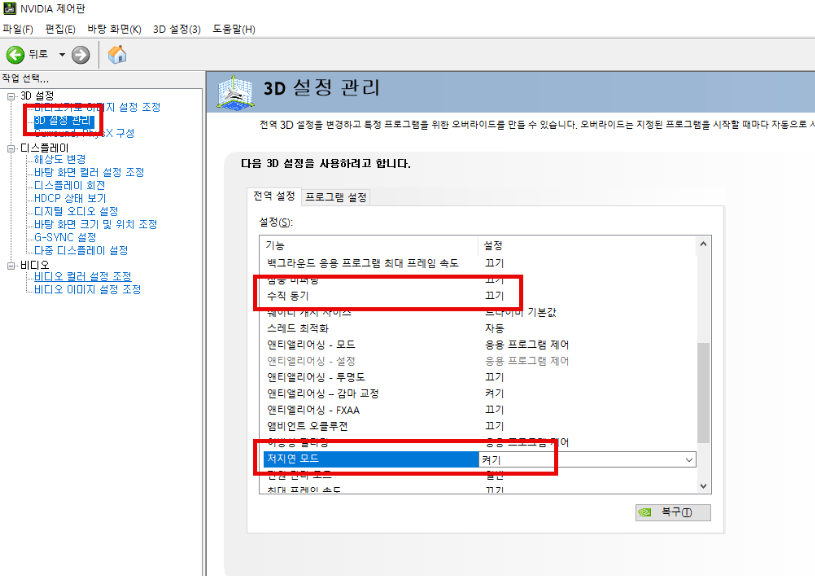Image resolution: width=815 pixels, height=576 pixels.
Task: Open the 저지연 모드 value dropdown
Action: click(689, 460)
